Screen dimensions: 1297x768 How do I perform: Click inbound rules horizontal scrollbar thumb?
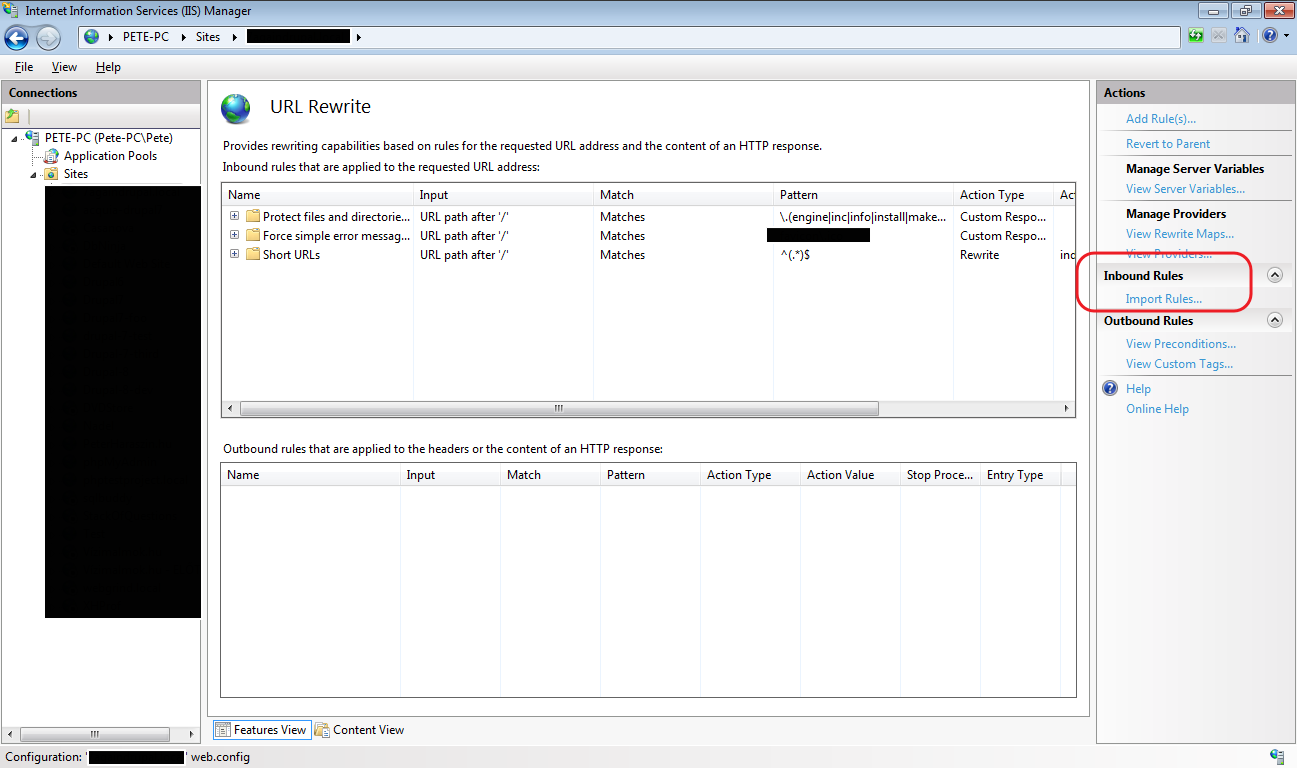(559, 408)
